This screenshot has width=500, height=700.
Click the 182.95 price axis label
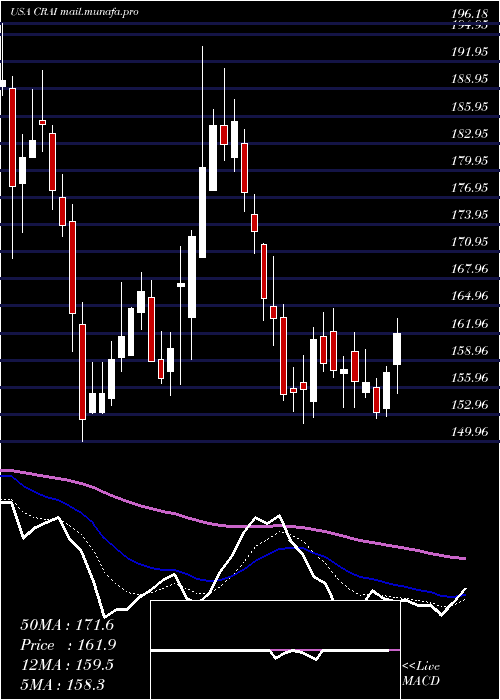(x=469, y=133)
